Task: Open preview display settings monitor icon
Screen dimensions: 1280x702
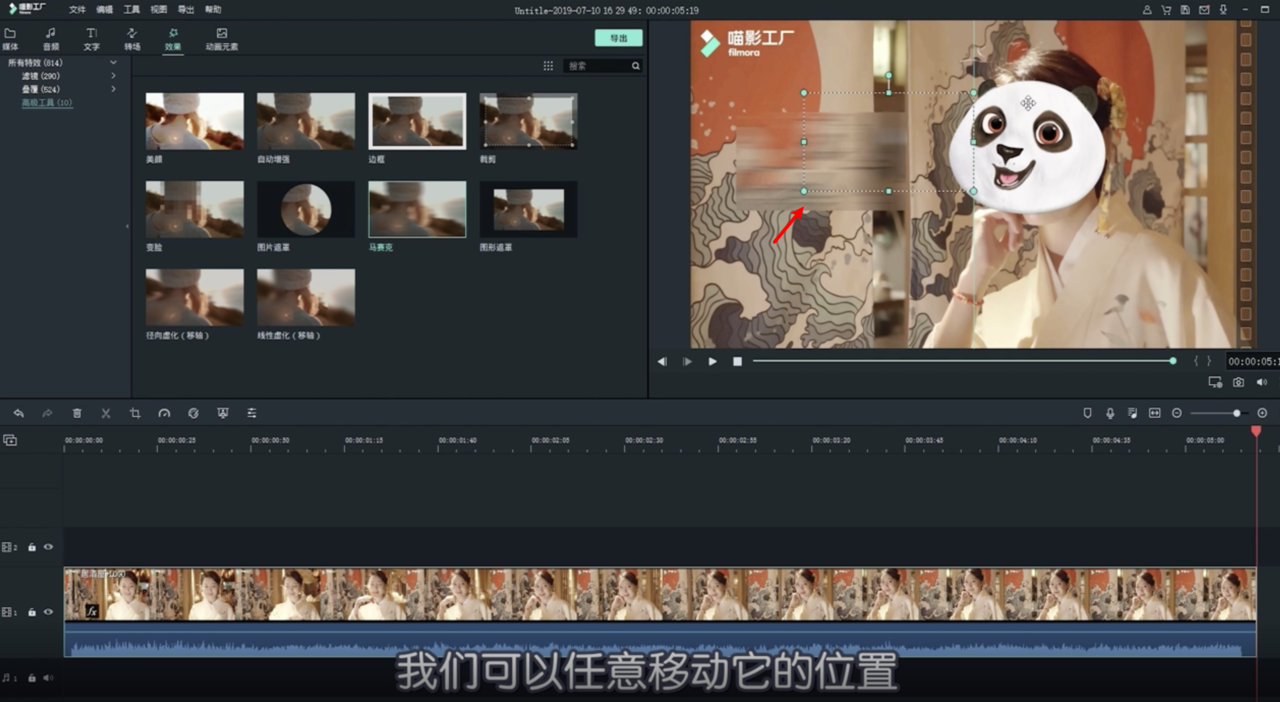Action: pos(1215,382)
